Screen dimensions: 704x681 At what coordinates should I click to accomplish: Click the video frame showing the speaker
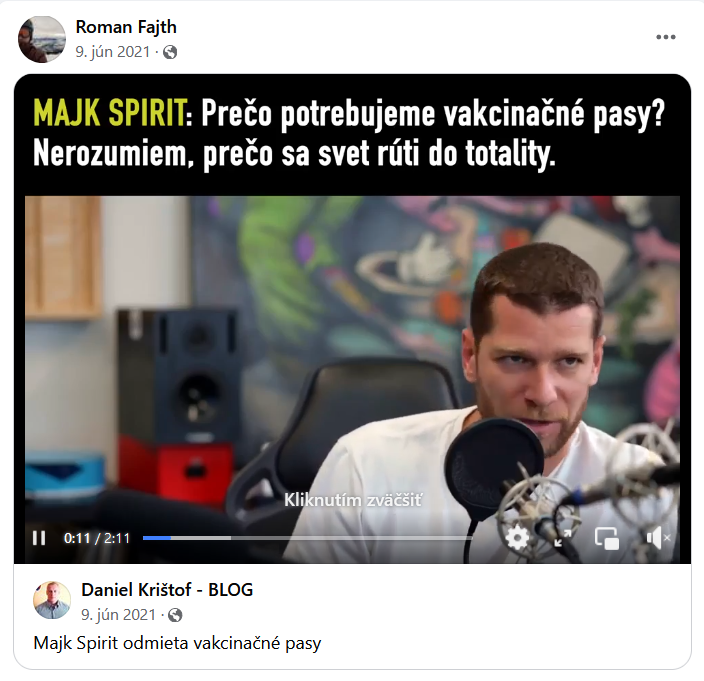coord(352,359)
